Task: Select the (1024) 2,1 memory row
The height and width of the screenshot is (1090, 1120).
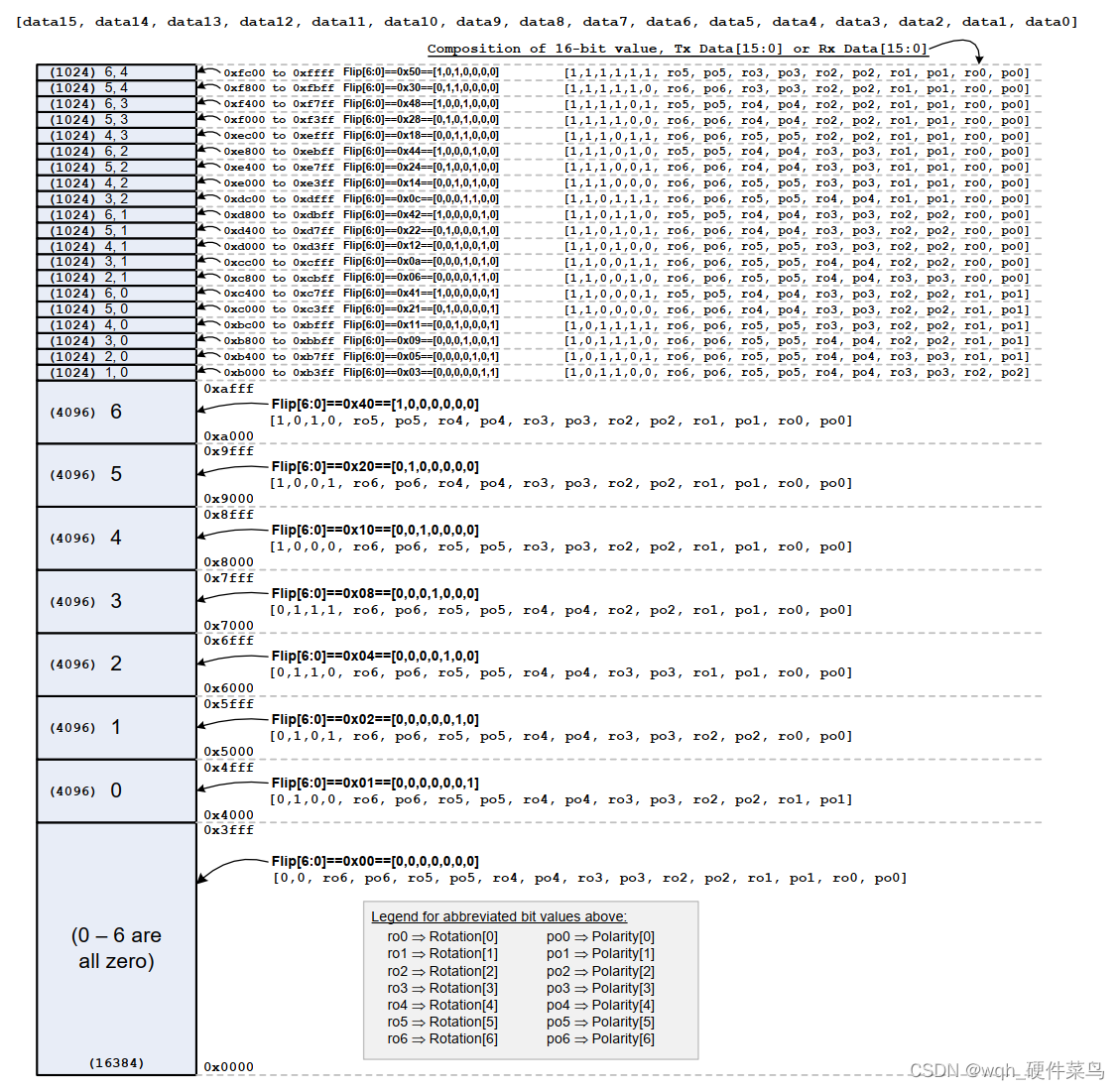Action: click(x=114, y=278)
